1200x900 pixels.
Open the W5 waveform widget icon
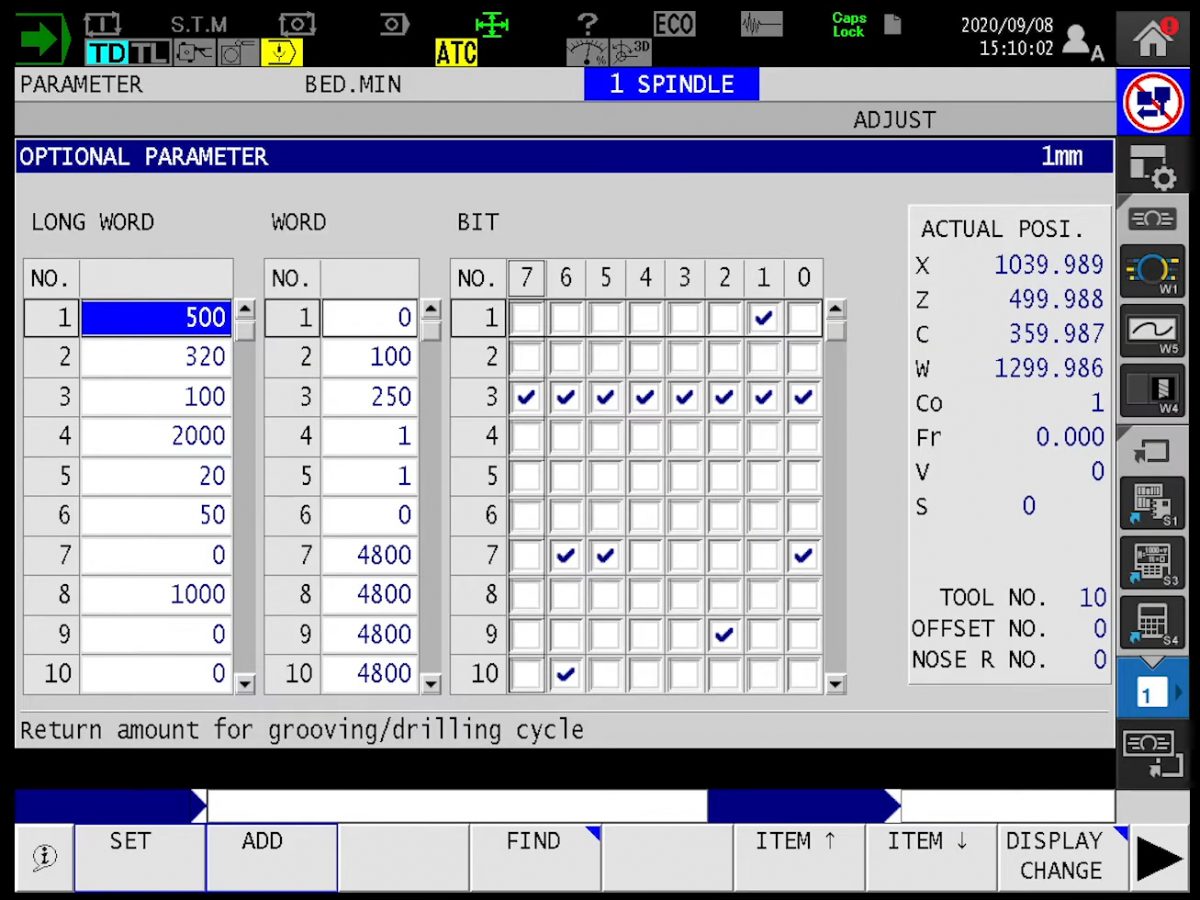point(1152,332)
